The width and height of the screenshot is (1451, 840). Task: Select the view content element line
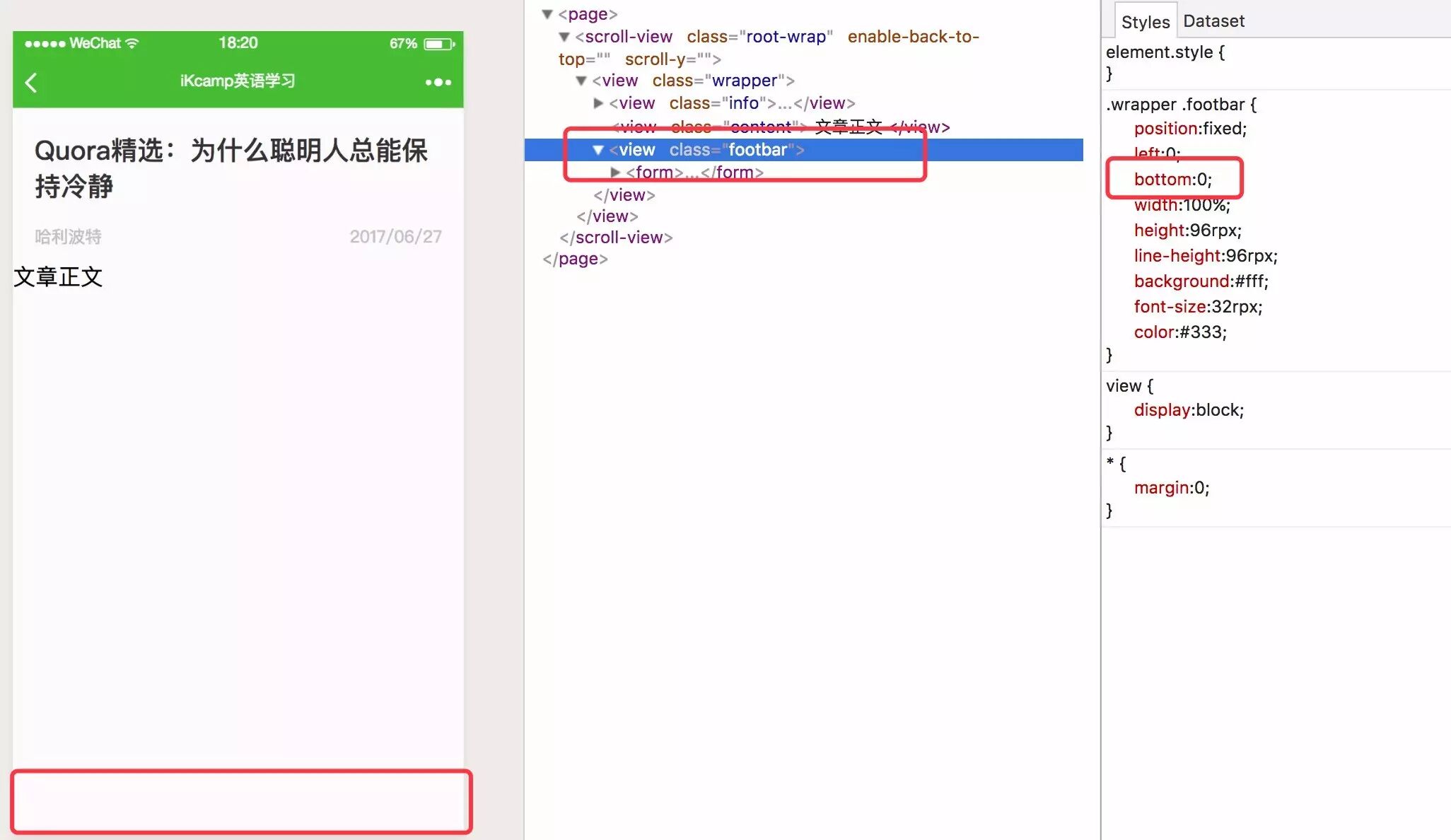778,127
